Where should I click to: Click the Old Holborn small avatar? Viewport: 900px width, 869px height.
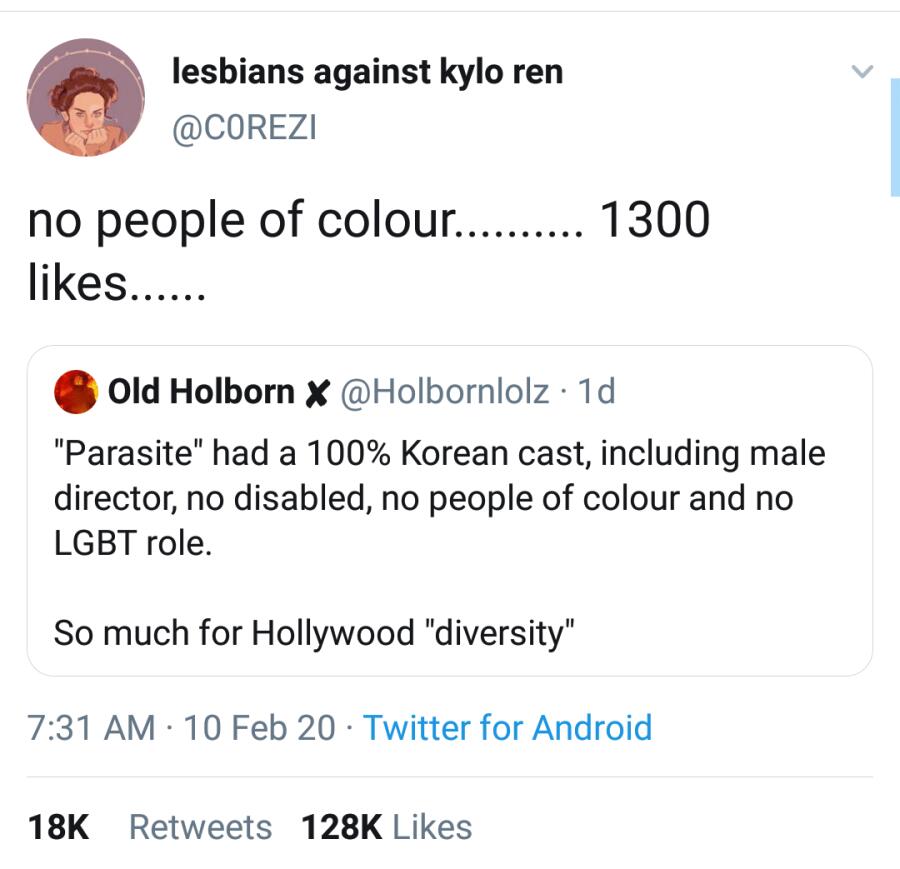tap(75, 391)
